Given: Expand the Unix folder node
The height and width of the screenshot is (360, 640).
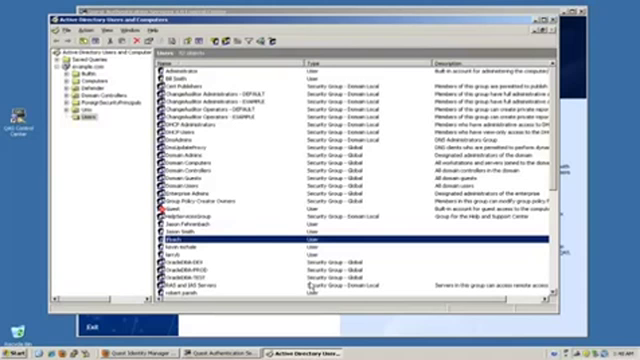Looking at the screenshot, I should pyautogui.click(x=67, y=110).
